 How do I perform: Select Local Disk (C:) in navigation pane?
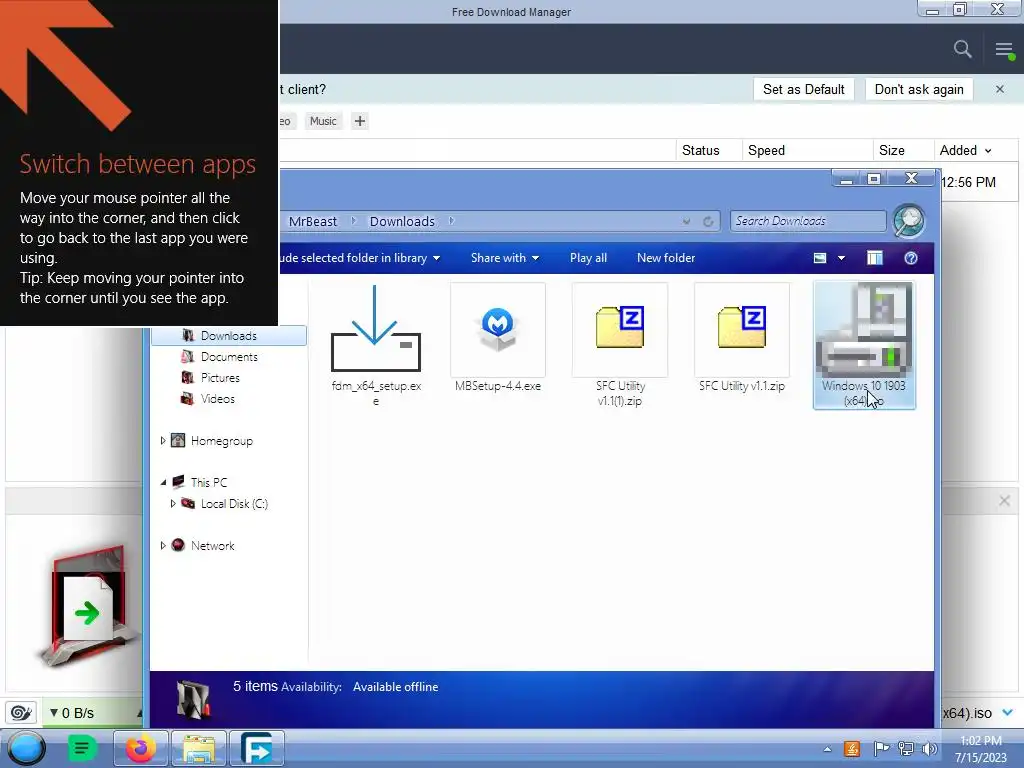[x=234, y=504]
